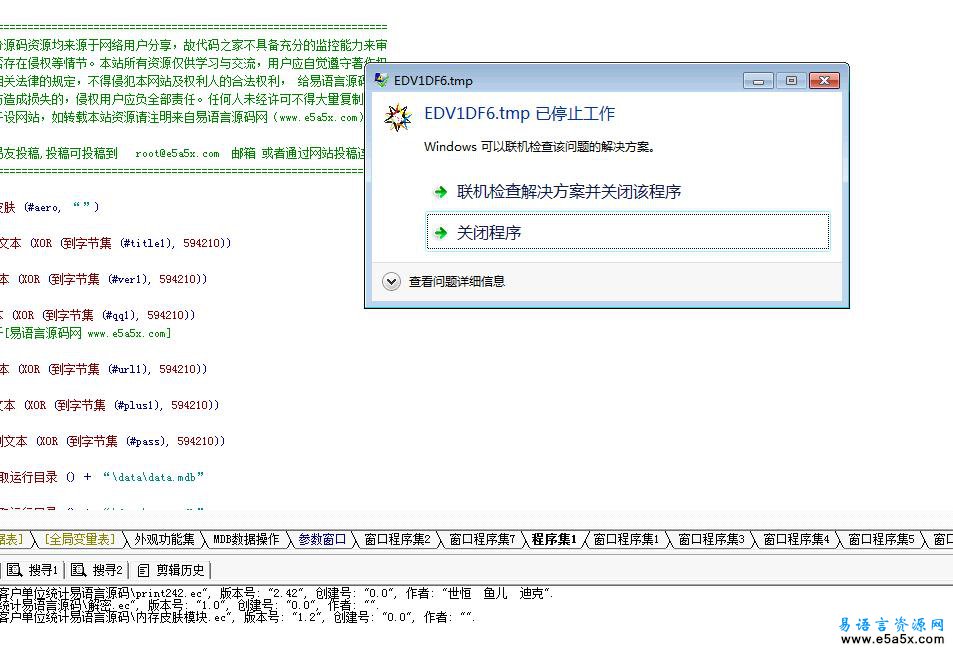Expand 查看问题详细信息 chevron
The width and height of the screenshot is (953, 652).
391,281
